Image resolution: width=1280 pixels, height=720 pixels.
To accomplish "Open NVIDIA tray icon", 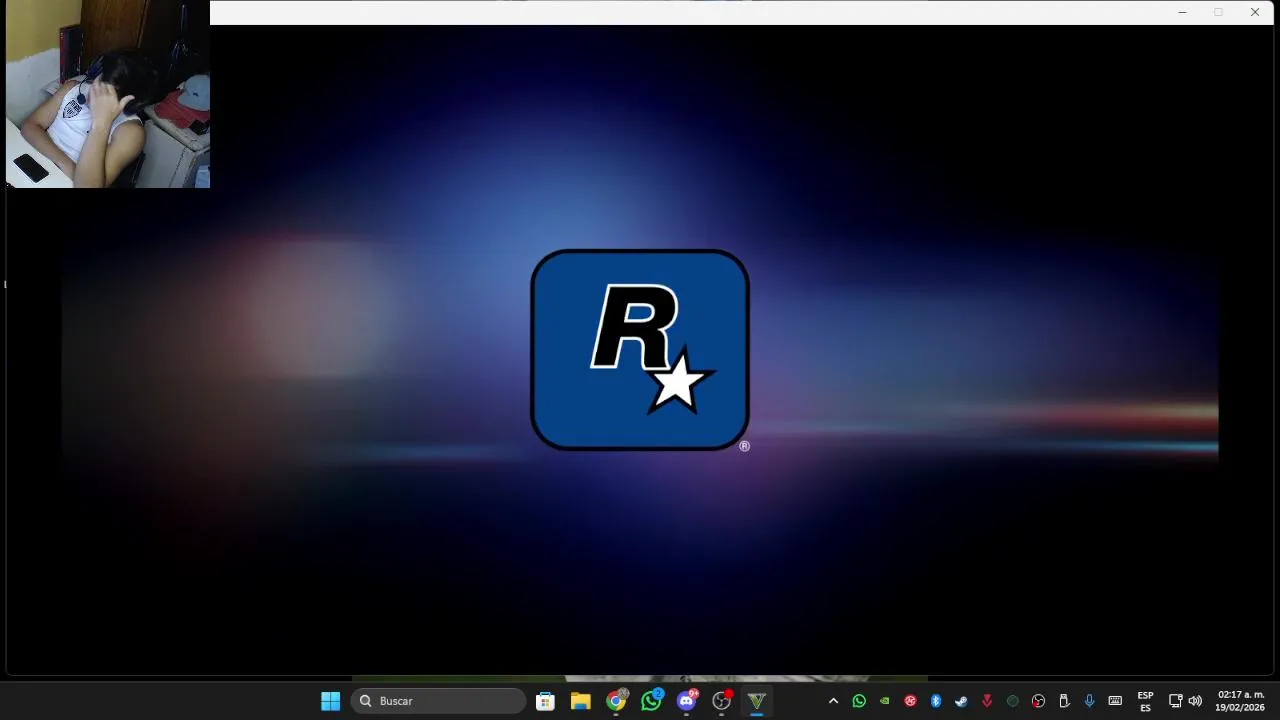I will pos(884,701).
